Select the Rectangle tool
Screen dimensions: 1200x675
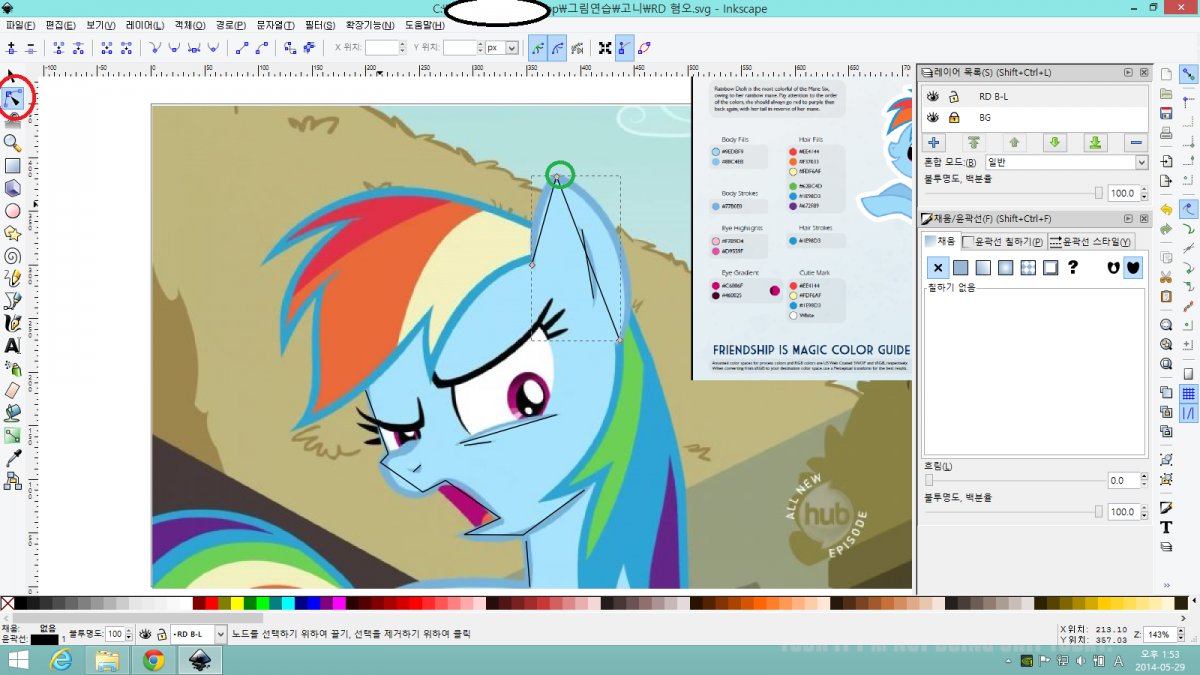pos(13,165)
